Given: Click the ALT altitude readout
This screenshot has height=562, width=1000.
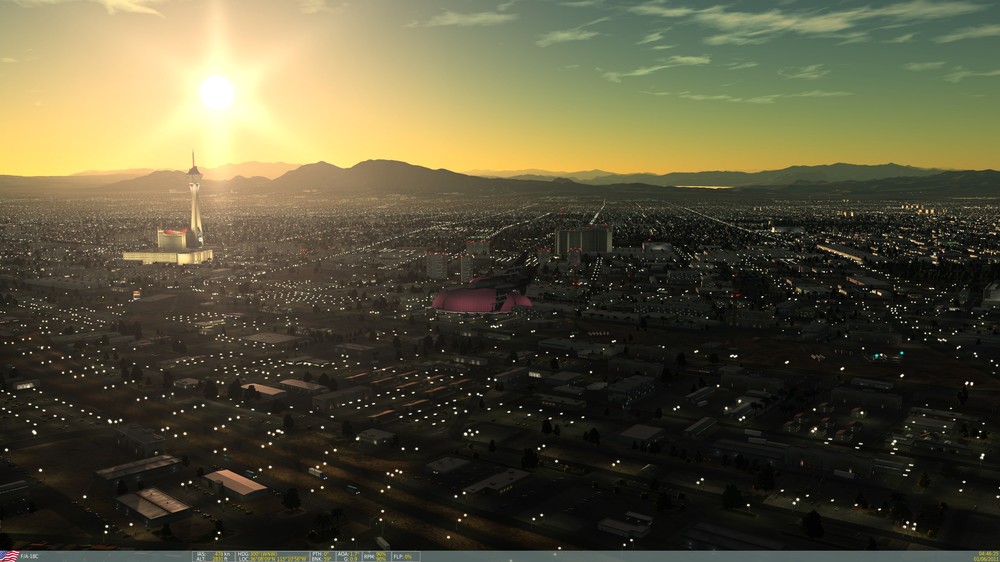Looking at the screenshot, I should coord(214,559).
